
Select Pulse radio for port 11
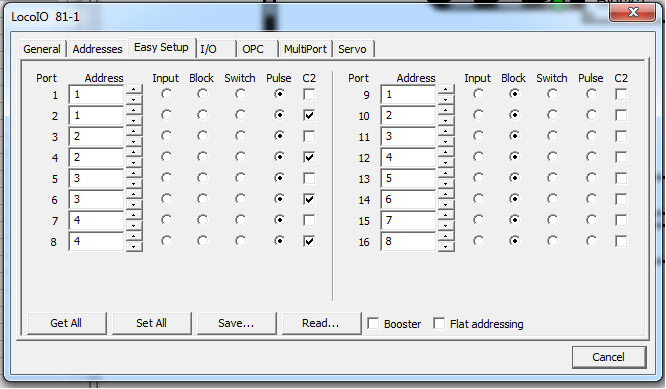(x=591, y=136)
